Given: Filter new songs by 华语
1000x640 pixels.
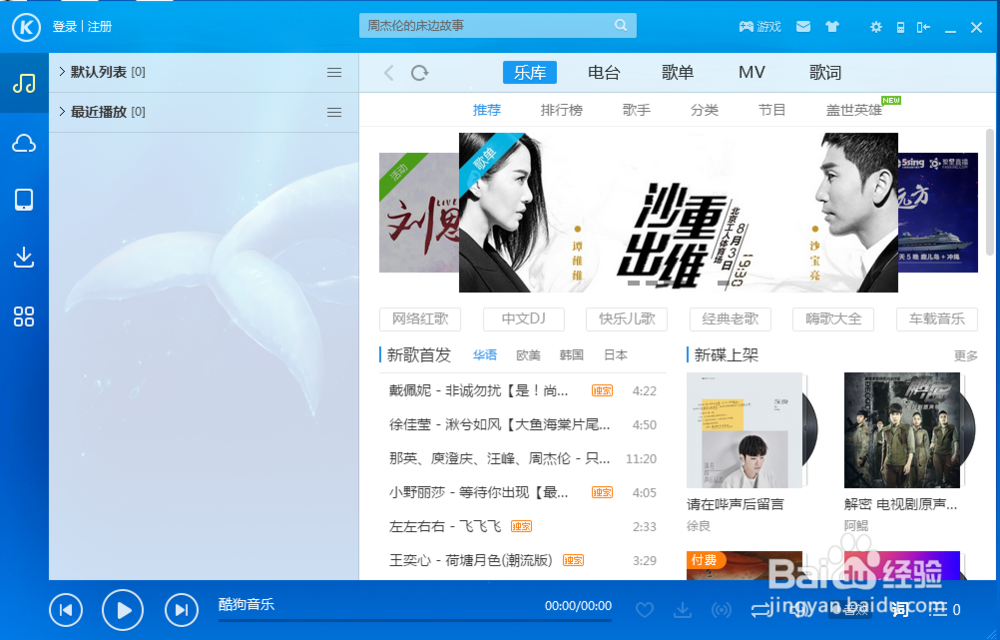Looking at the screenshot, I should click(485, 355).
